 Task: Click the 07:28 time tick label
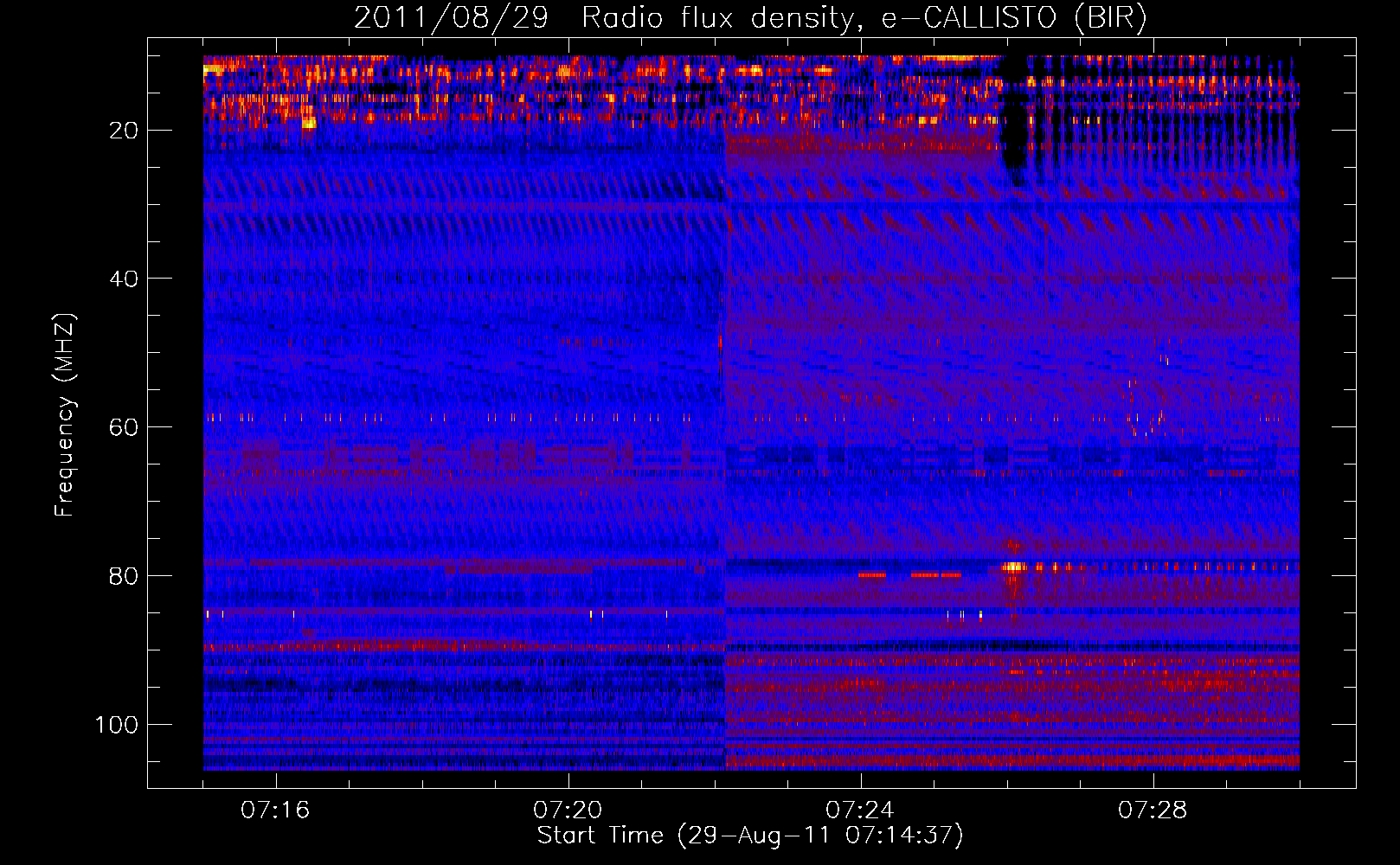coord(1153,811)
